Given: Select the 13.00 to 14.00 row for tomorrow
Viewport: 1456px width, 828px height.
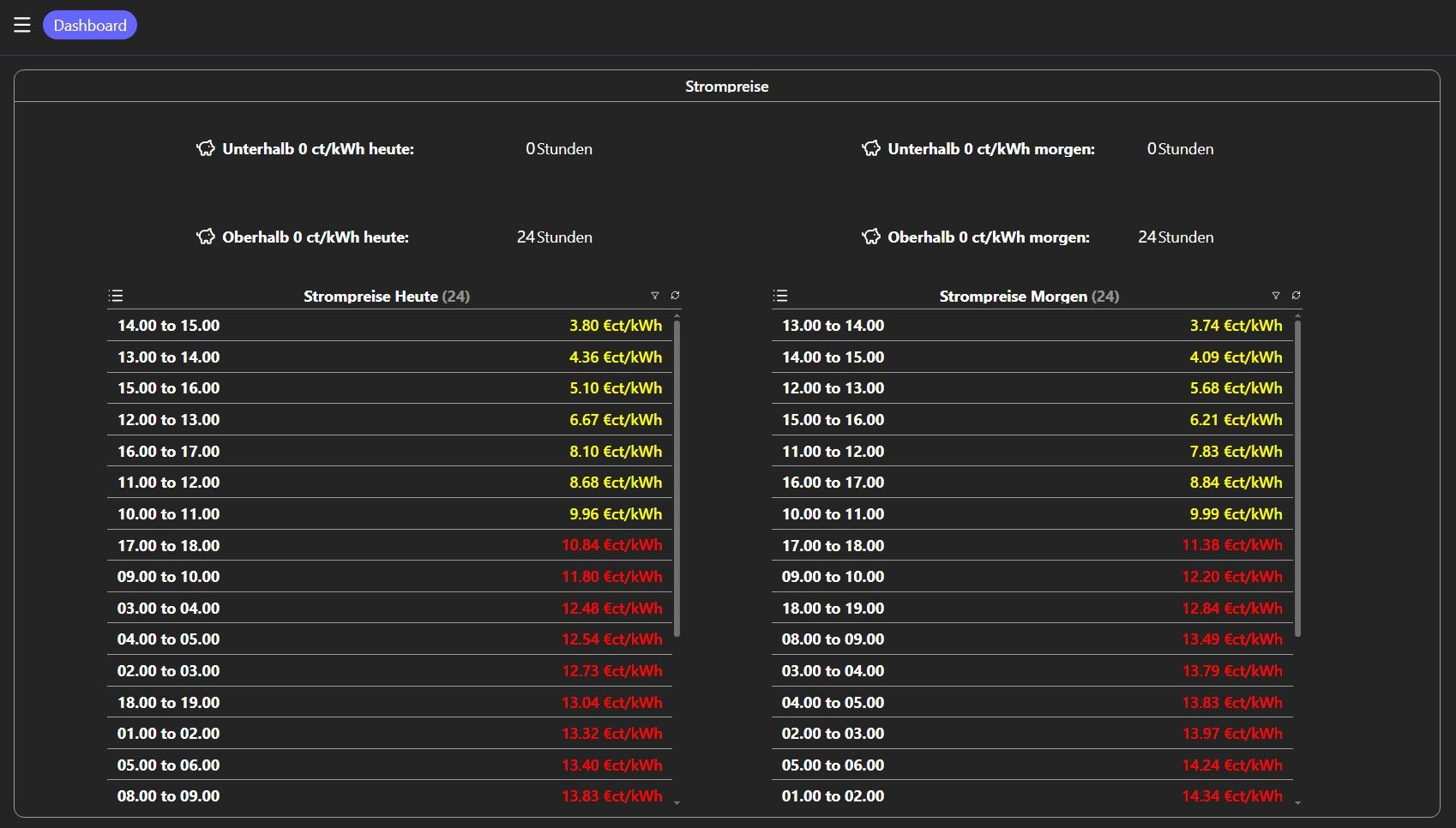Looking at the screenshot, I should [1032, 326].
